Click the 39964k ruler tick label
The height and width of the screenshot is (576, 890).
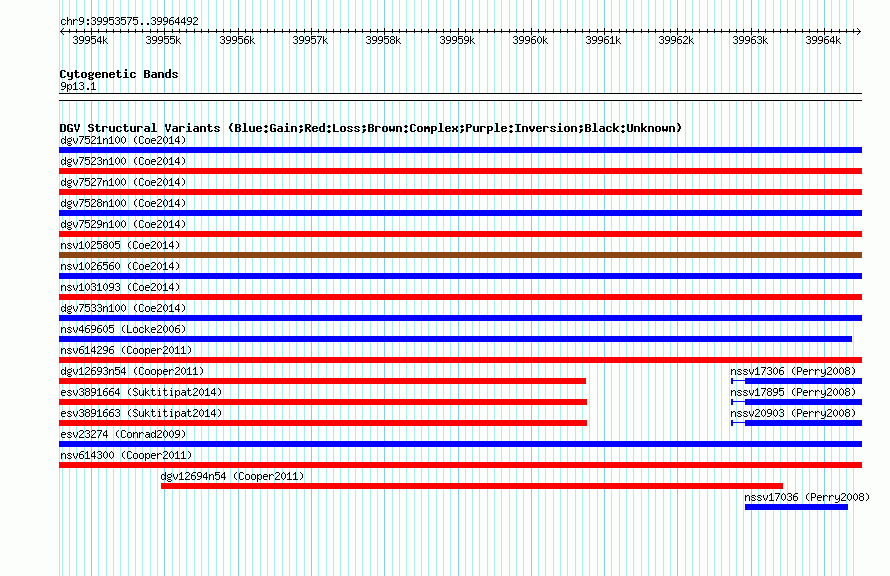[823, 40]
